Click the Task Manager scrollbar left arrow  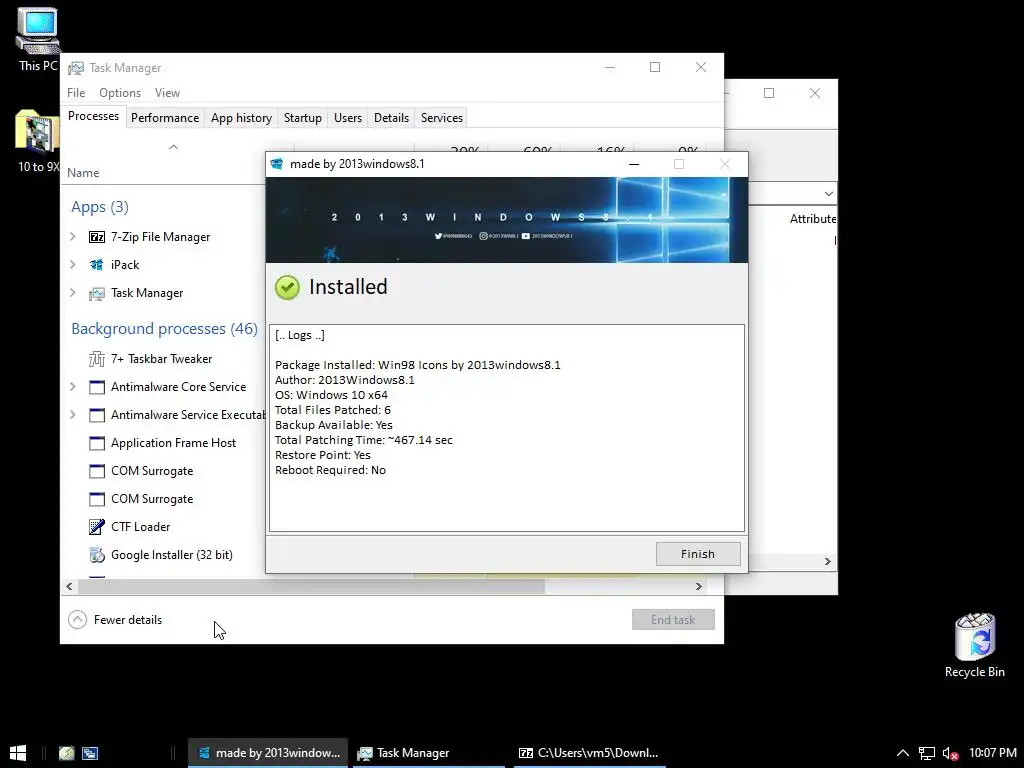pyautogui.click(x=69, y=586)
